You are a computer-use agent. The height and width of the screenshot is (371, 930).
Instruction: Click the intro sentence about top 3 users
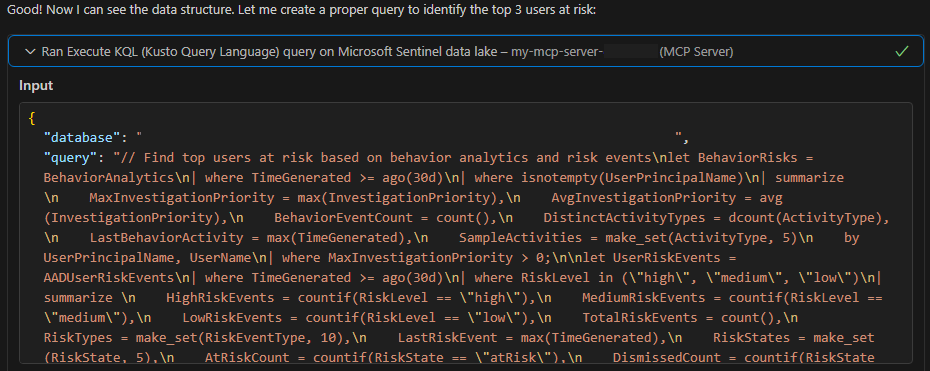300,11
